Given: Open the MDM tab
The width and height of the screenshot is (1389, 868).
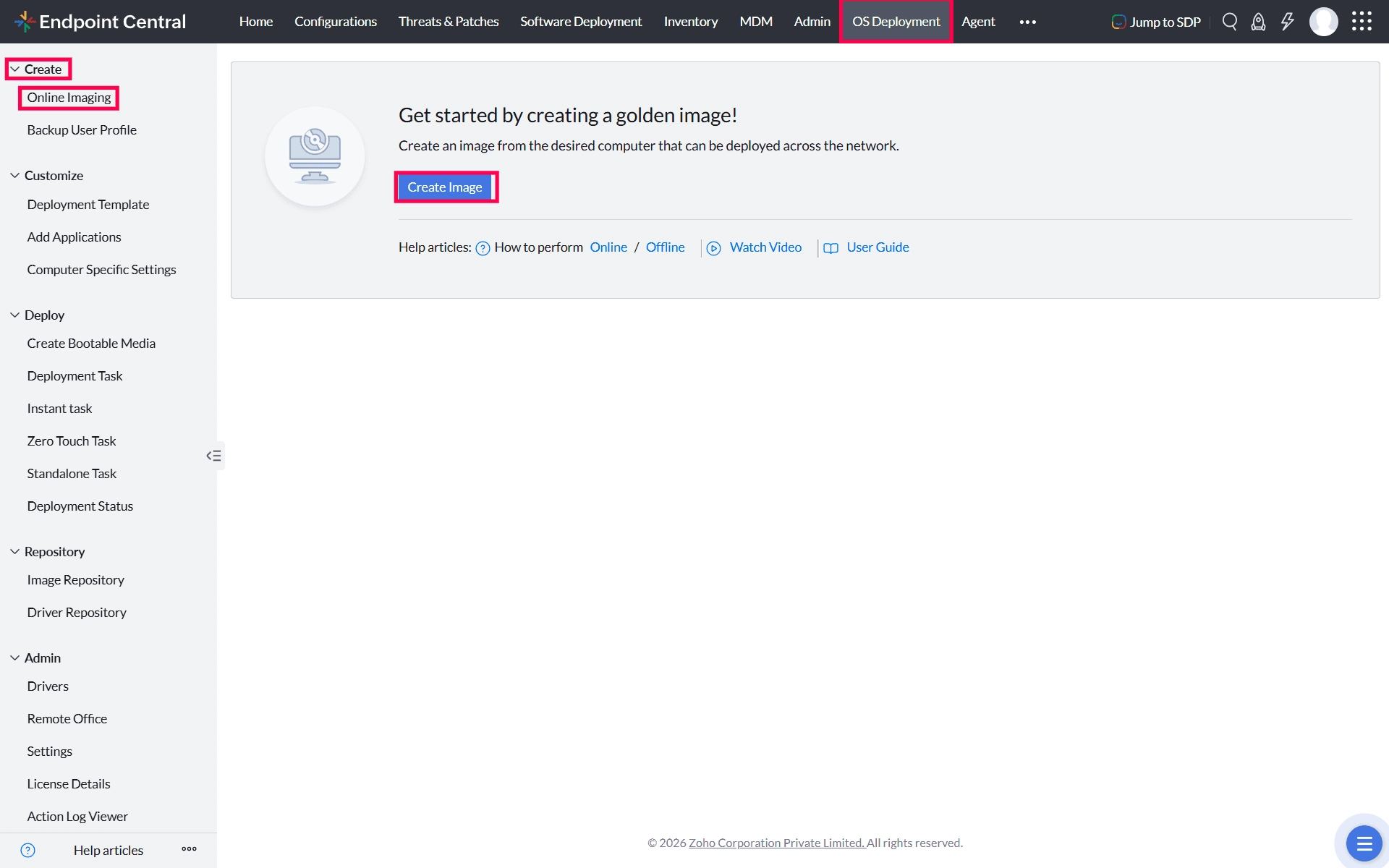Looking at the screenshot, I should point(756,22).
